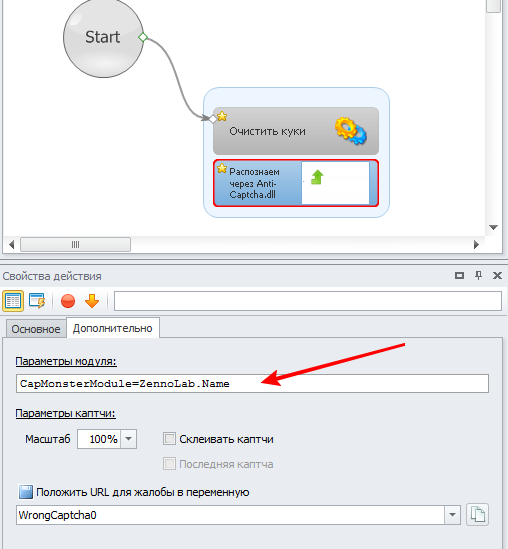Enable the Склеивать капчи checkbox
This screenshot has width=508, height=549.
[169, 439]
